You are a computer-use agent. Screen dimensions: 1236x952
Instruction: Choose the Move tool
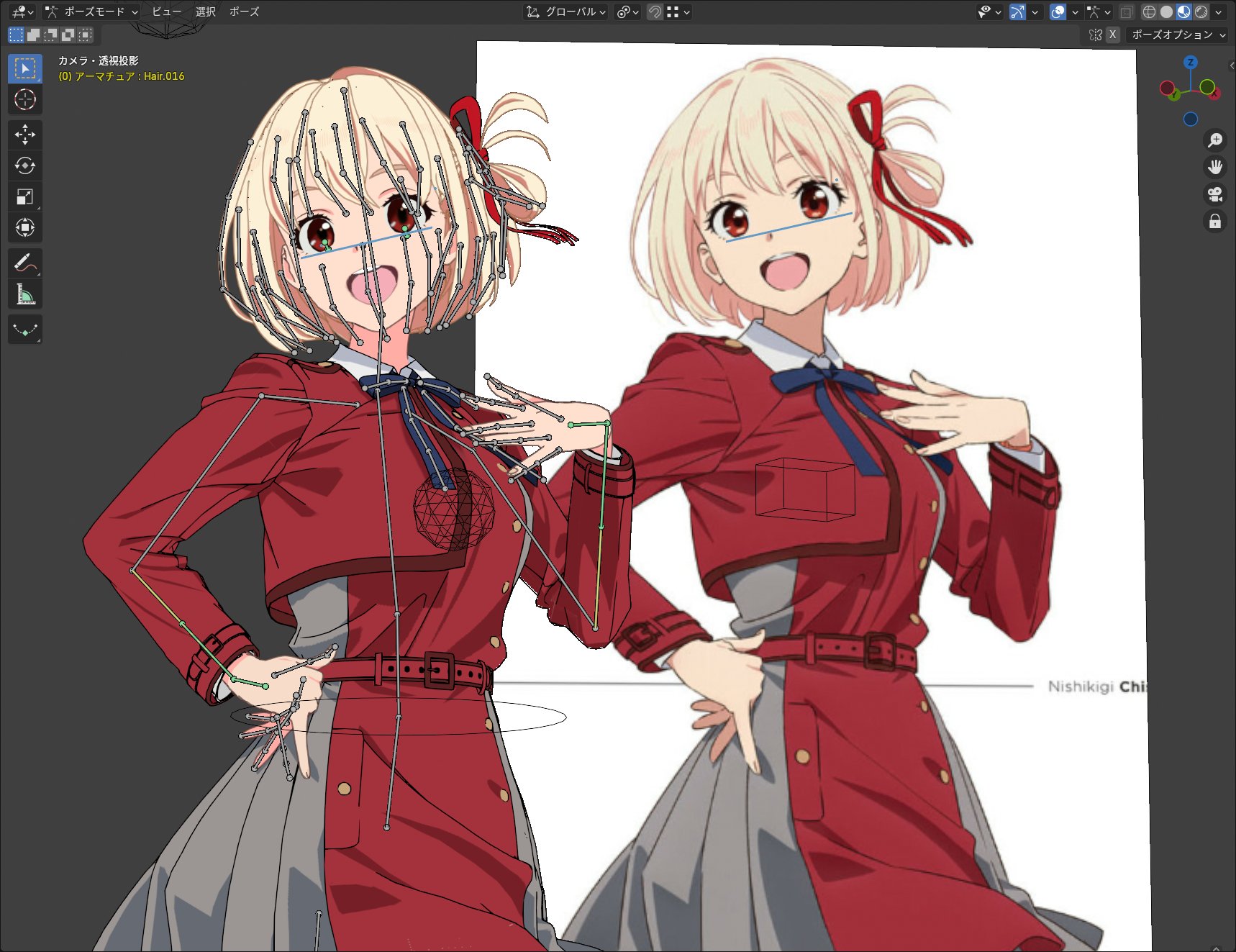[x=25, y=135]
